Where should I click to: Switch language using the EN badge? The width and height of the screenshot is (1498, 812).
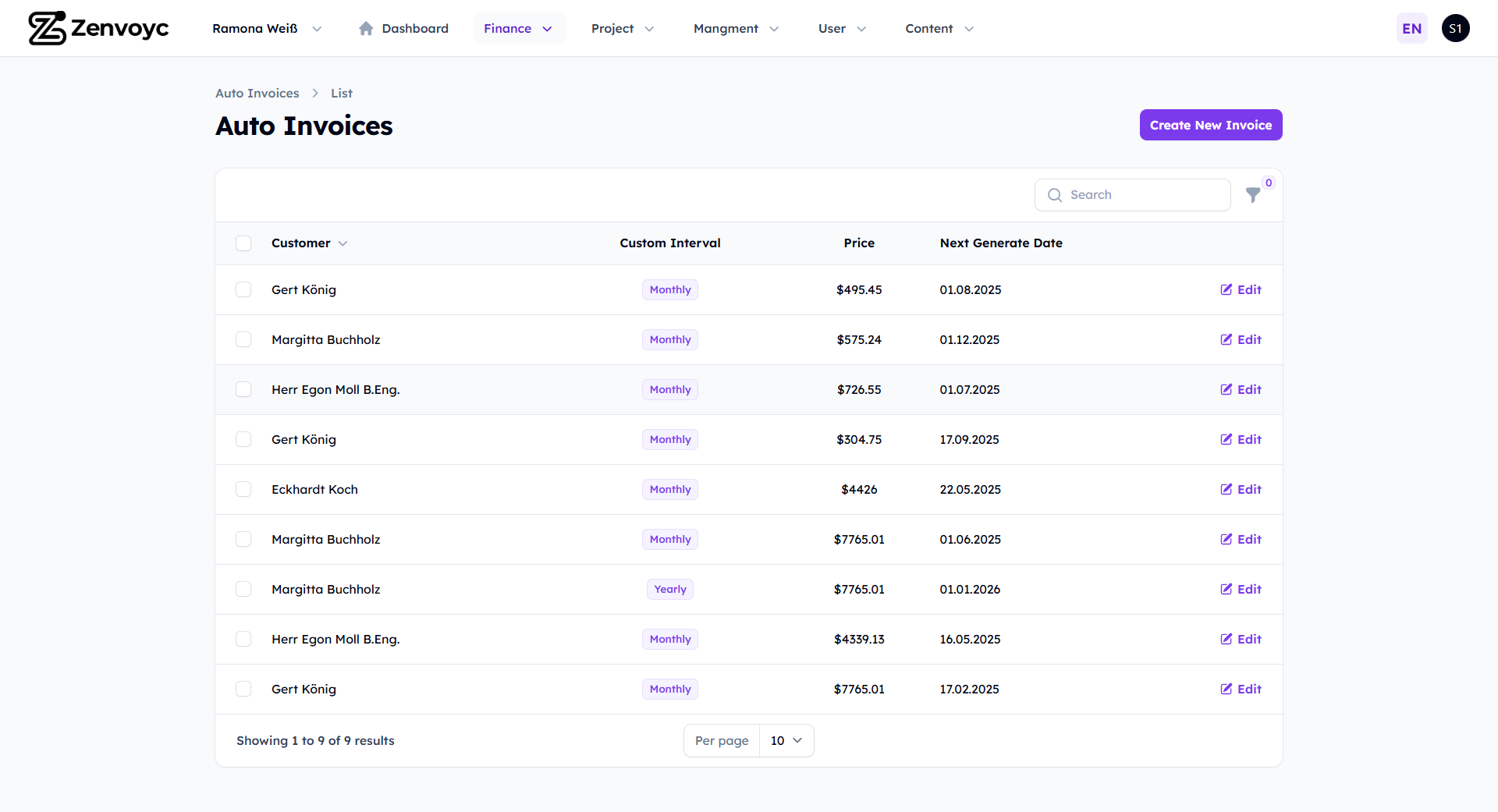[x=1411, y=29]
